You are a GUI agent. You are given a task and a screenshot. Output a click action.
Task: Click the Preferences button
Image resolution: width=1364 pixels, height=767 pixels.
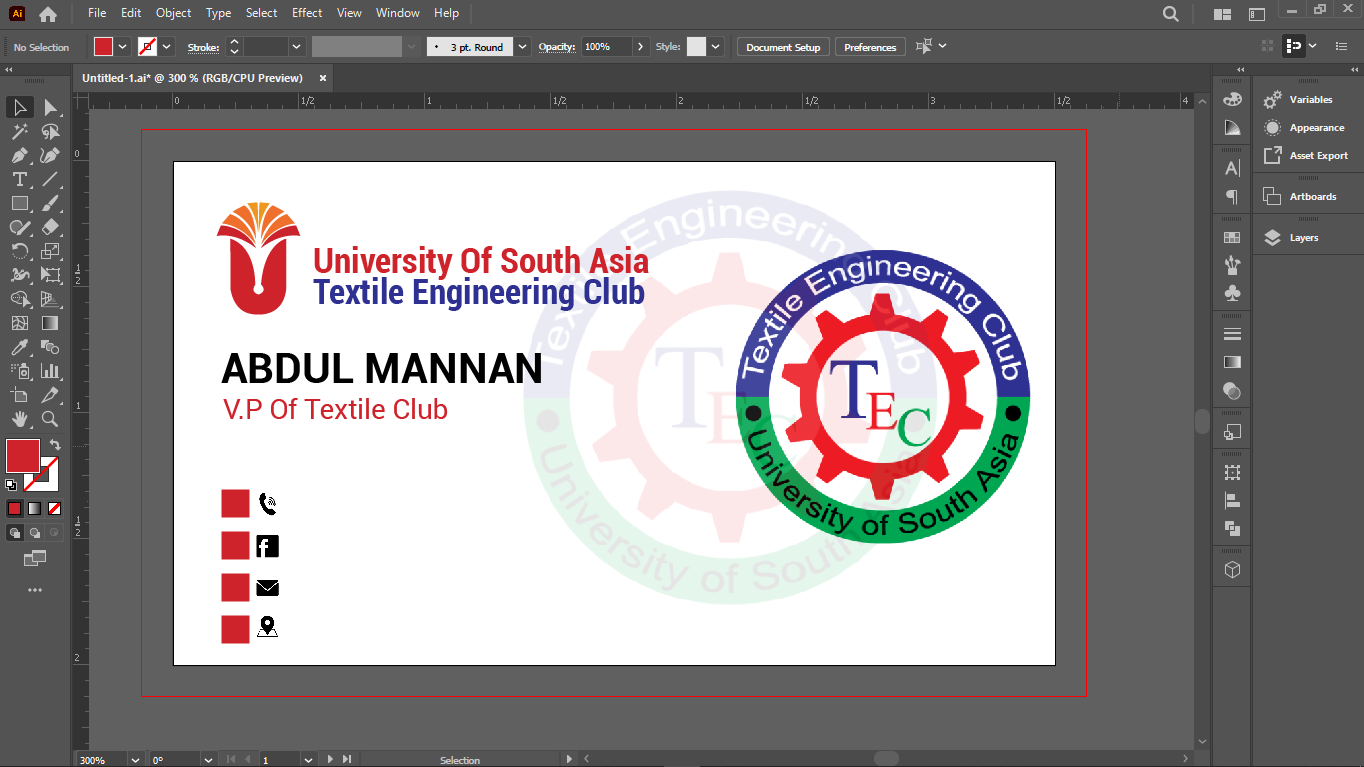coord(870,47)
